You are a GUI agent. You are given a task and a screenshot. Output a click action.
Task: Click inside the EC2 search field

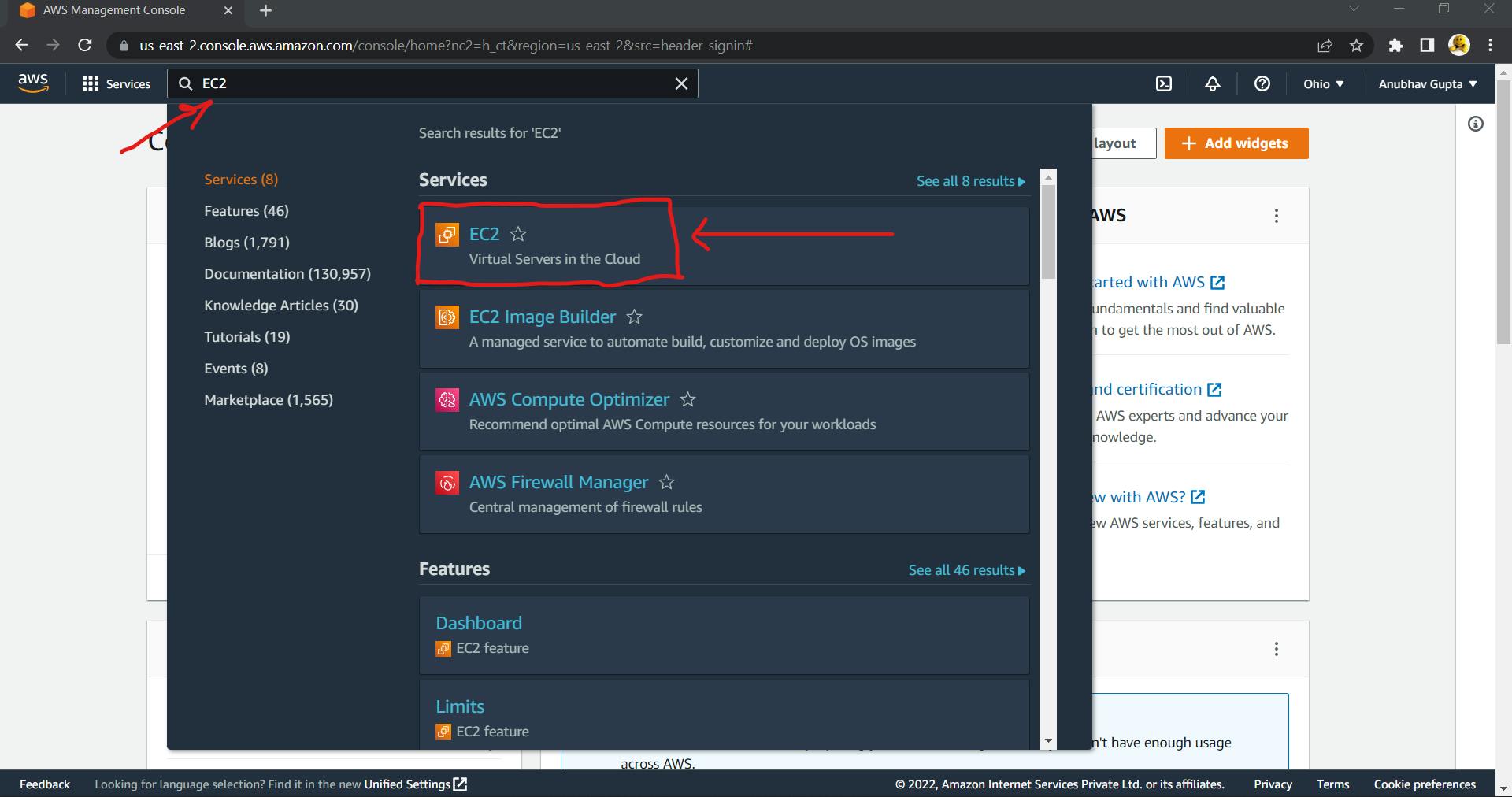pos(432,83)
